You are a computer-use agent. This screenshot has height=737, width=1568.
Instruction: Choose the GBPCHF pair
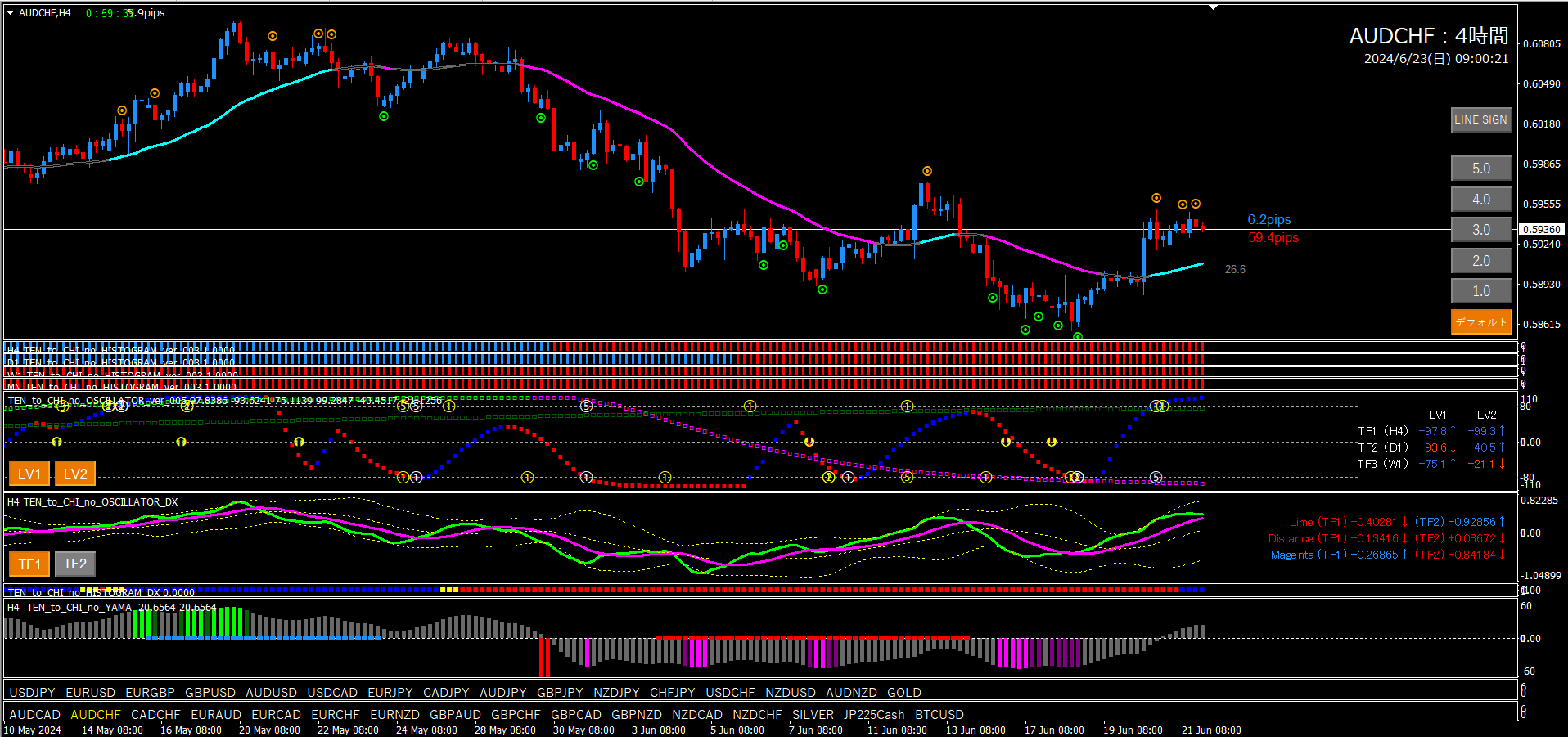pos(516,715)
